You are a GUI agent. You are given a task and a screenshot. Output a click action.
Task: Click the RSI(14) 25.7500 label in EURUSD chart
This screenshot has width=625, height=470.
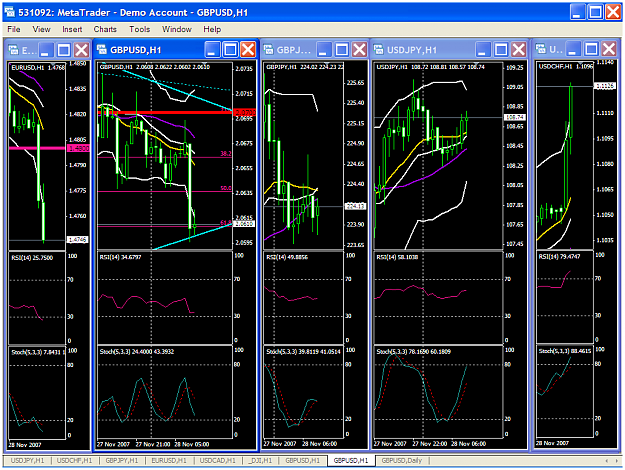pos(32,258)
